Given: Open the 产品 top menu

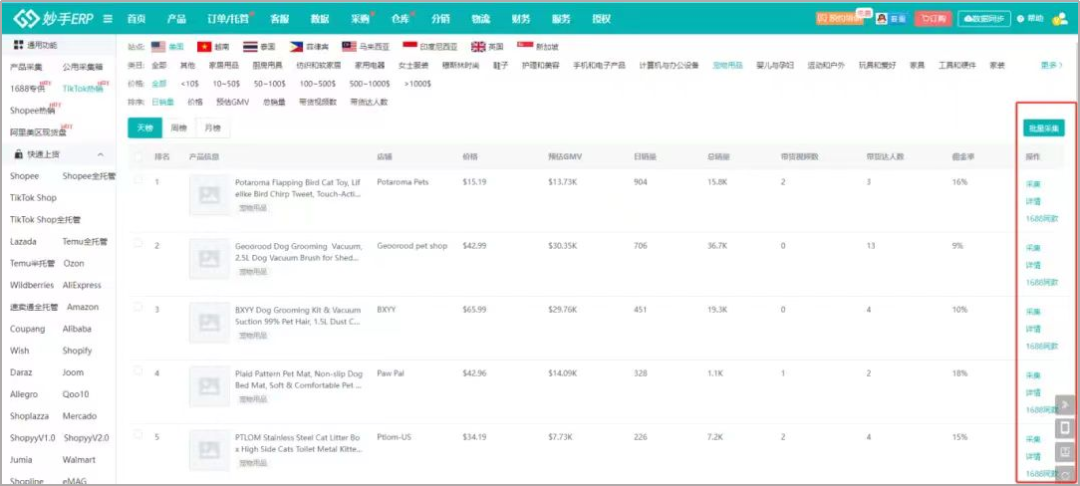Looking at the screenshot, I should (x=176, y=19).
